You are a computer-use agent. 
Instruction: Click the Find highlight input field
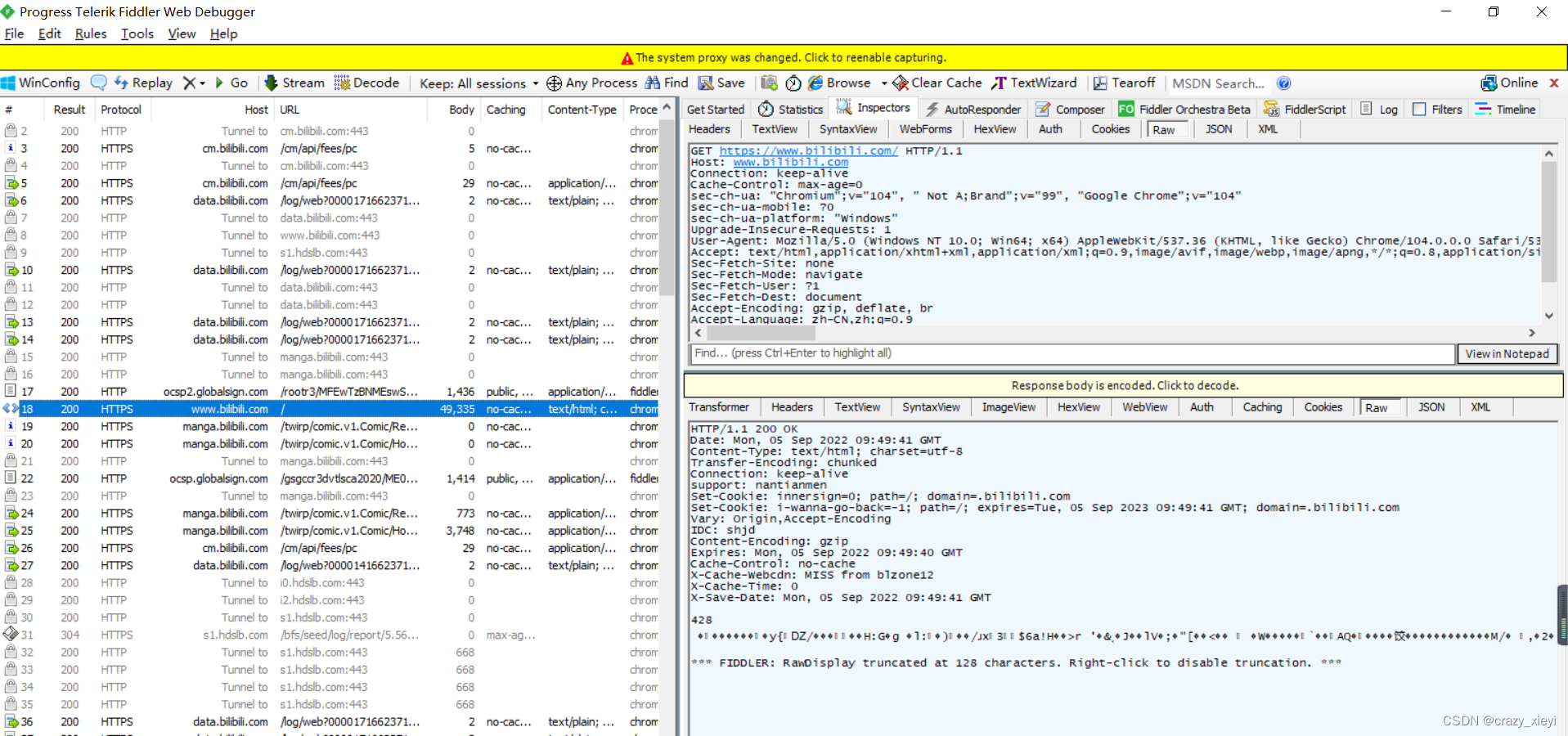coord(1072,353)
